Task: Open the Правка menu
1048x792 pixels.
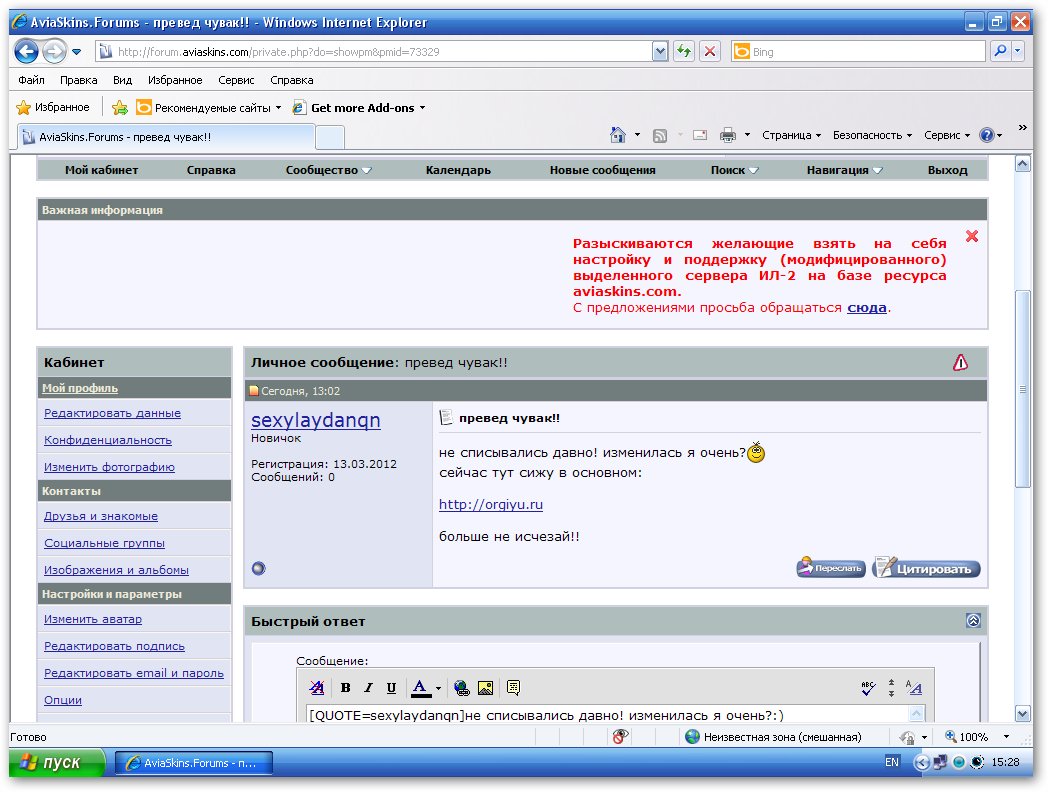Action: coord(78,80)
